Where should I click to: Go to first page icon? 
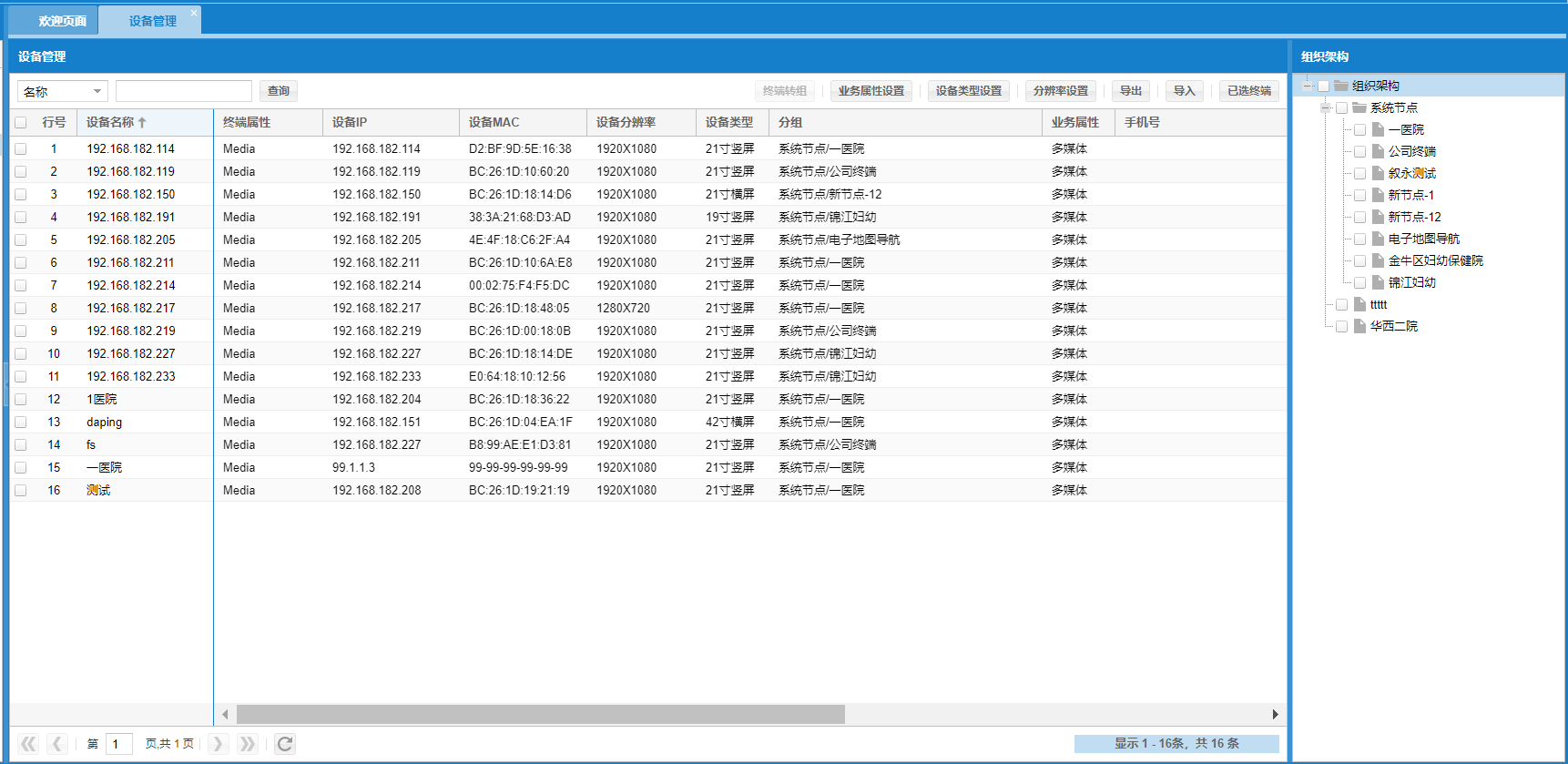(x=28, y=744)
